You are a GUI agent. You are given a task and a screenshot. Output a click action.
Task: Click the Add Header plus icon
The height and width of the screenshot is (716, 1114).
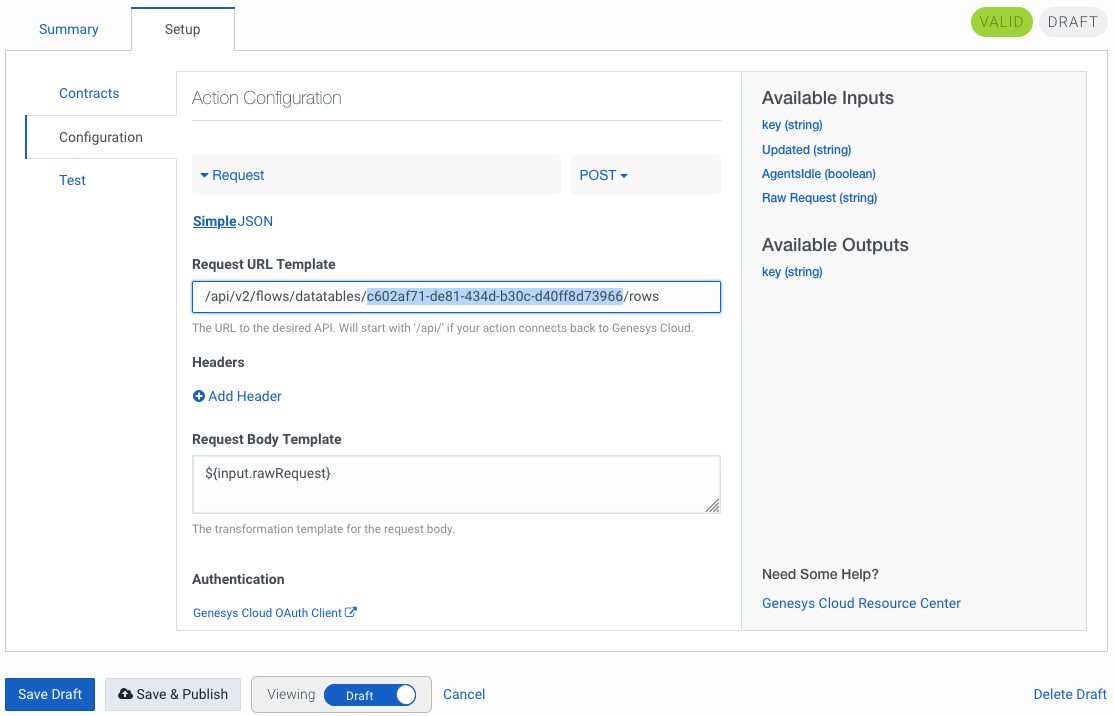click(x=199, y=396)
